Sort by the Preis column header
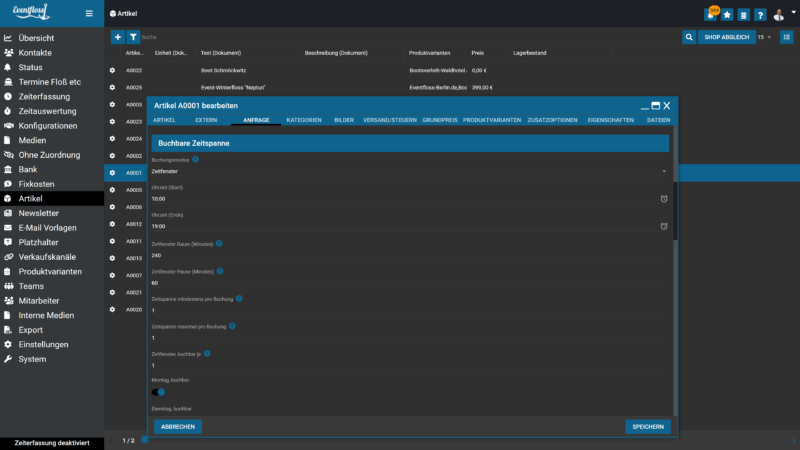Screen dimensions: 800x450 pos(478,53)
